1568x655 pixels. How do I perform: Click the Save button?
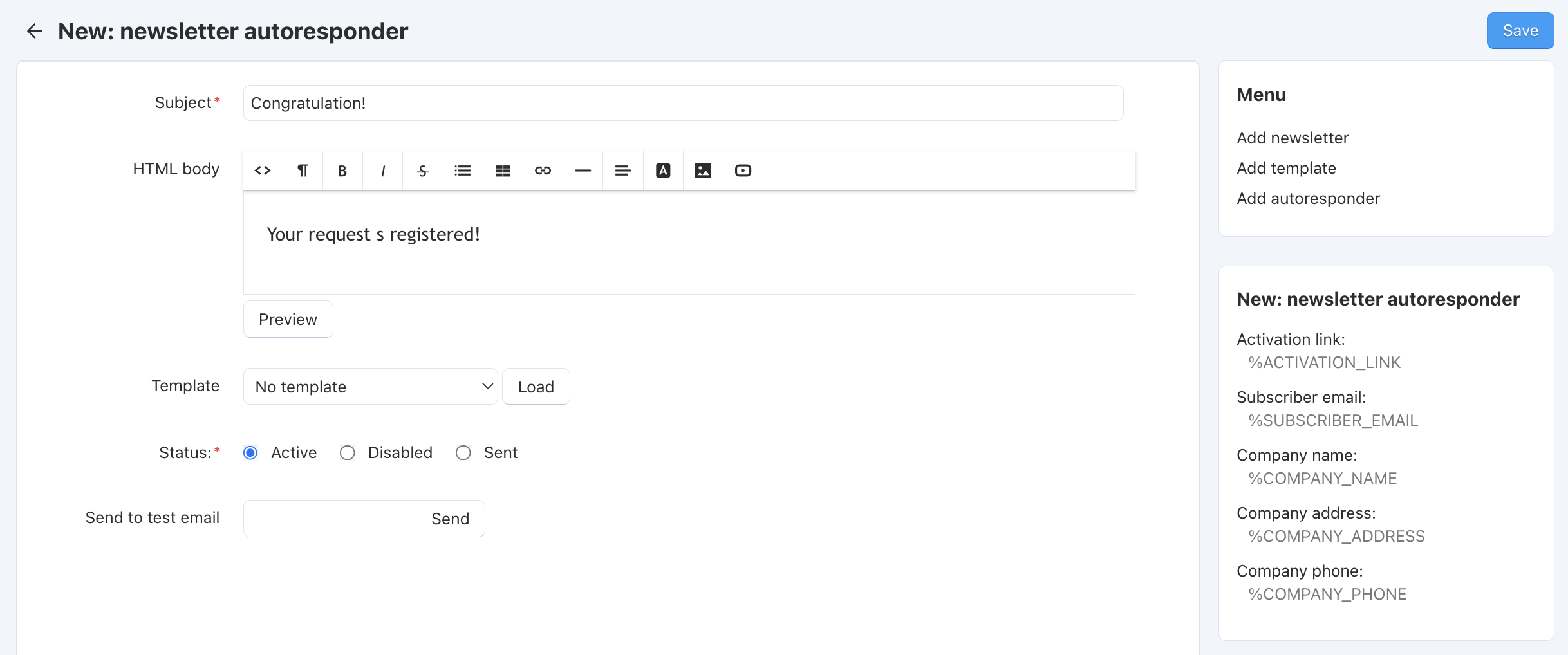1520,31
